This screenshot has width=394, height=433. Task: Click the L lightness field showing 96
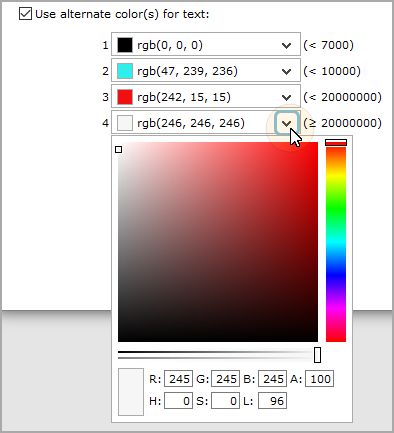tap(272, 401)
